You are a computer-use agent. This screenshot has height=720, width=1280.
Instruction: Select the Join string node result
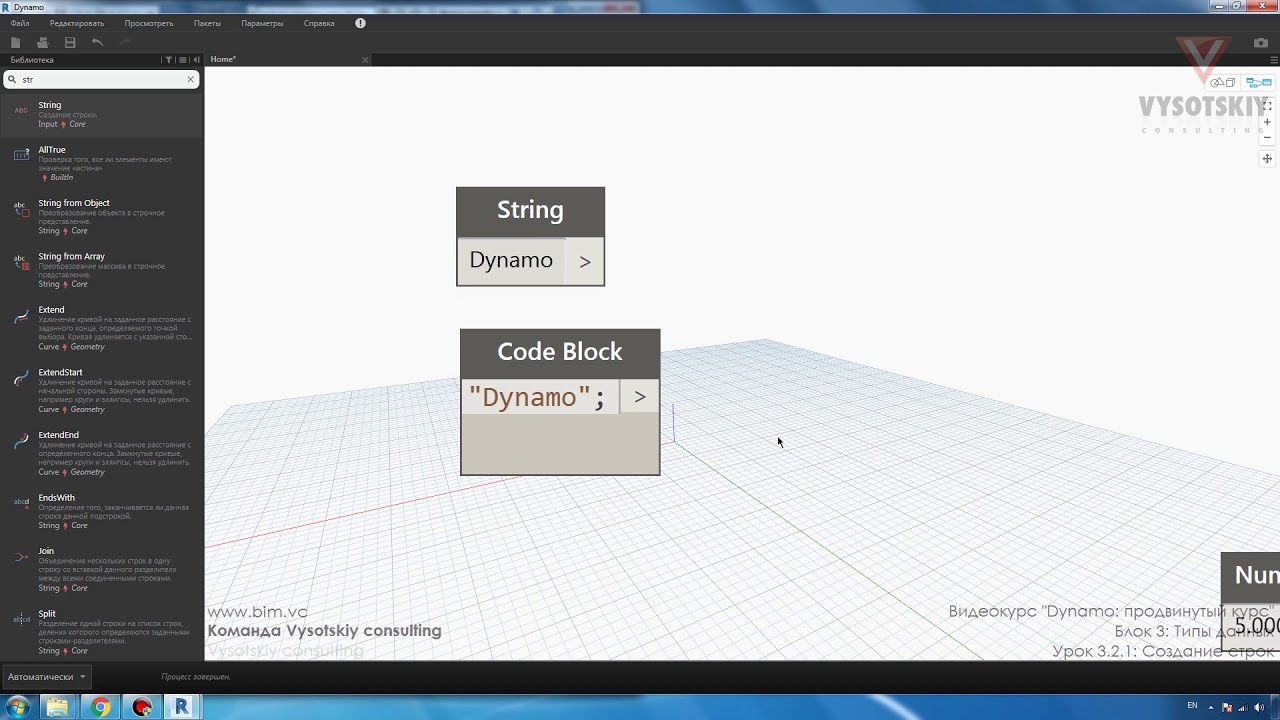pos(102,569)
